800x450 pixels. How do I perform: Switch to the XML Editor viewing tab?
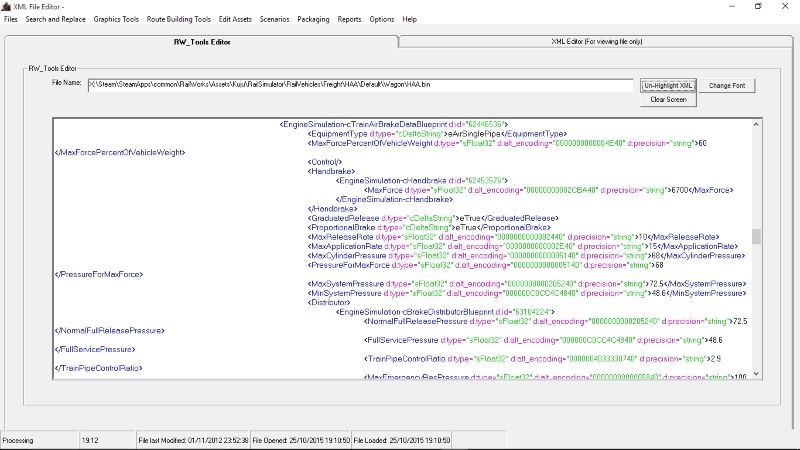[597, 42]
